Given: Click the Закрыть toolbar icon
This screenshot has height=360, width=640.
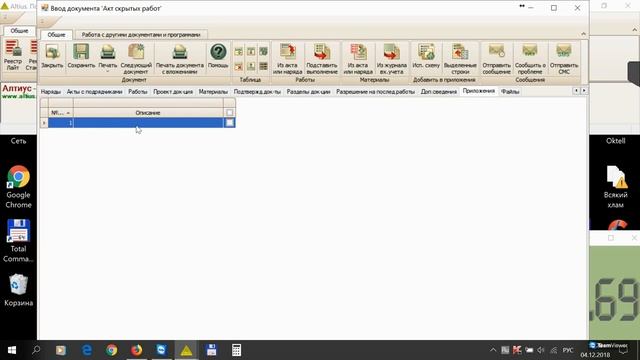Looking at the screenshot, I should pyautogui.click(x=52, y=56).
